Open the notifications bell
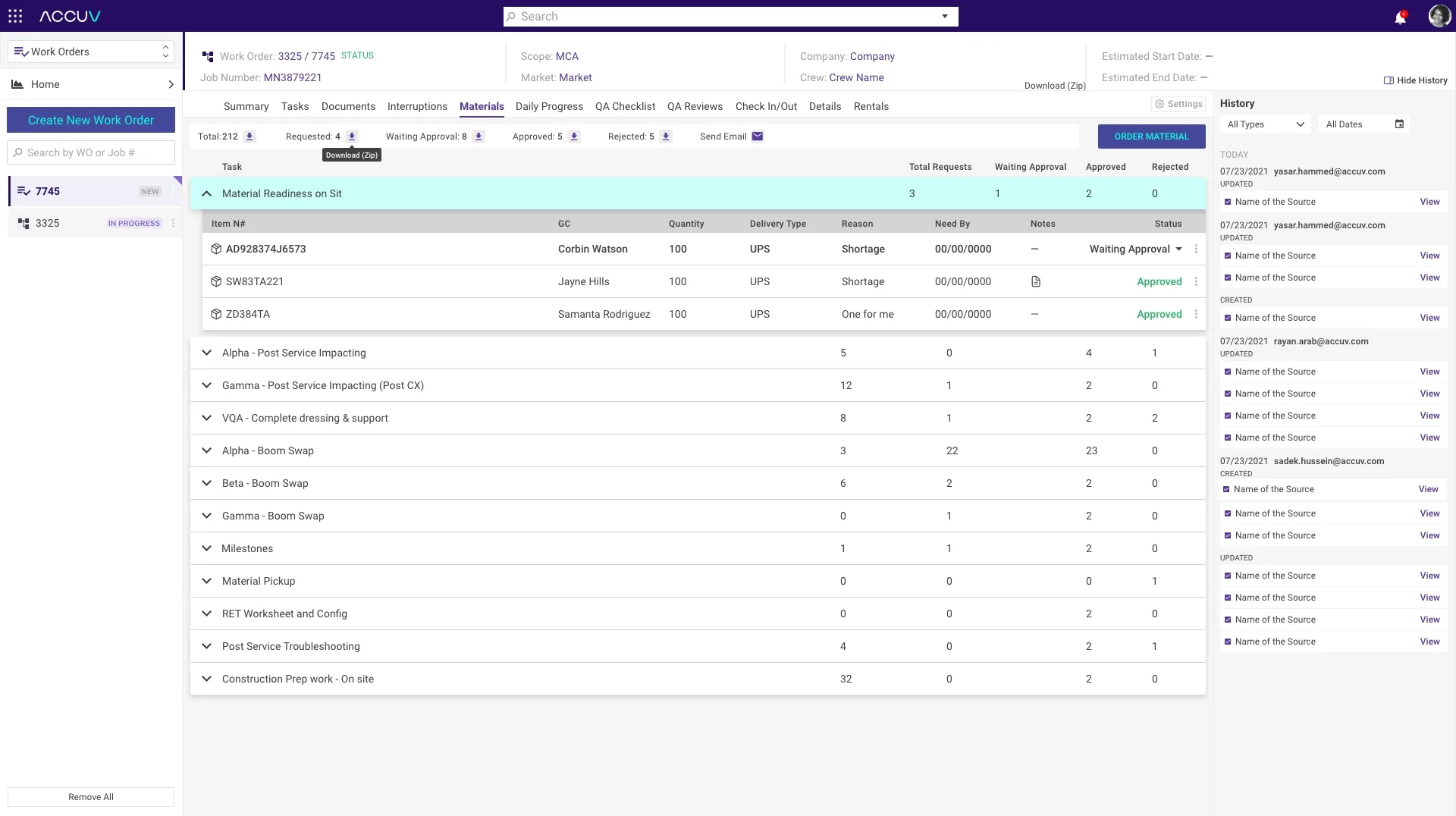 point(1400,17)
